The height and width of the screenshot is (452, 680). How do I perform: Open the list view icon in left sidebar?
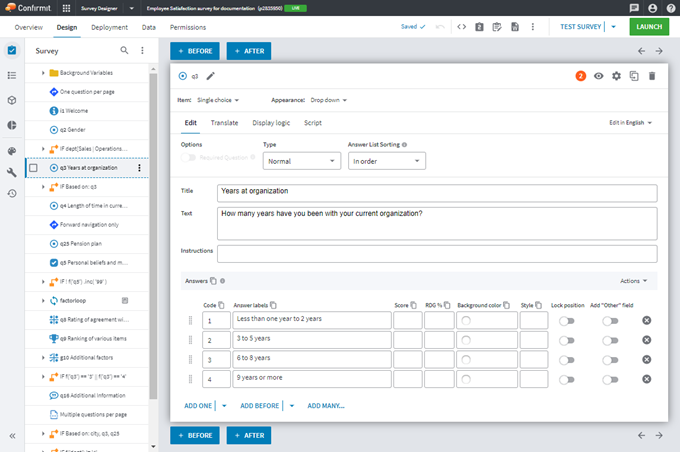[12, 75]
